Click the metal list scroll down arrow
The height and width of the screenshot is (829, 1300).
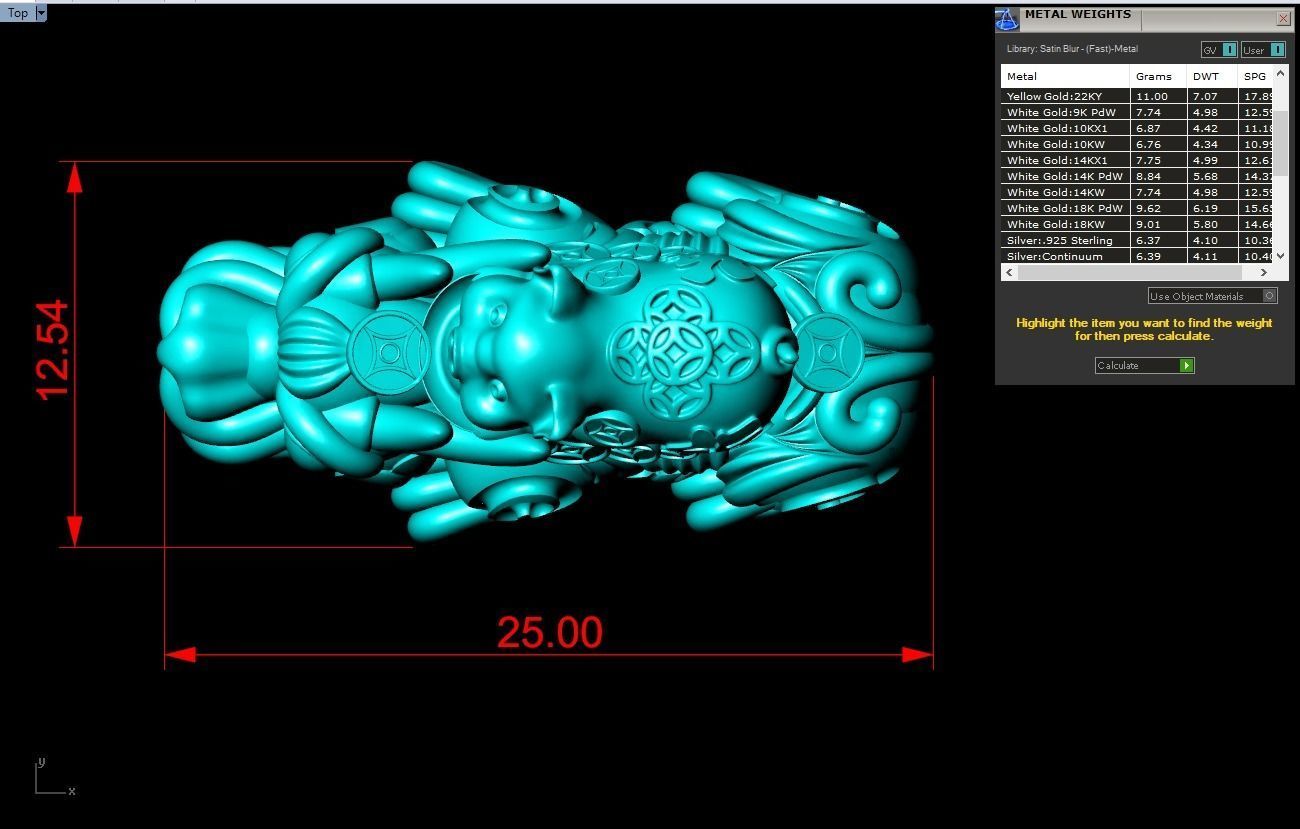(x=1281, y=256)
